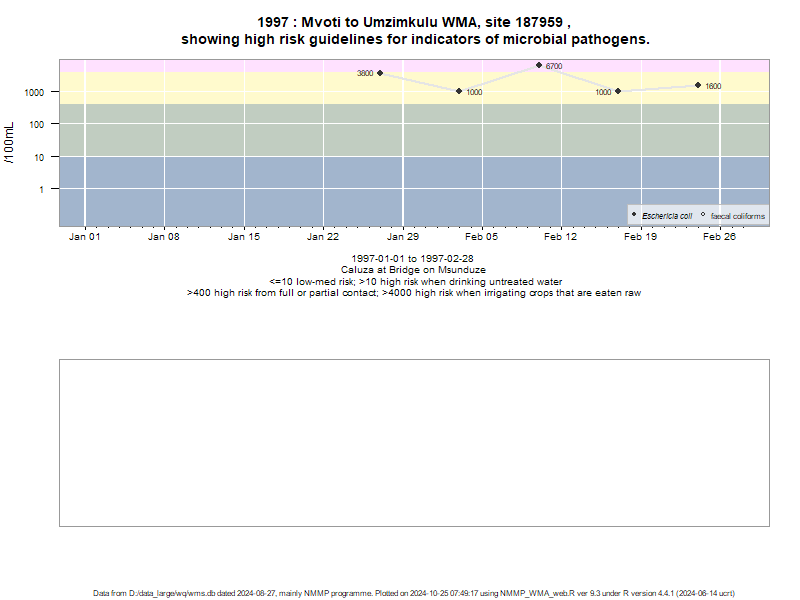Click the '3800' value label

click(365, 73)
